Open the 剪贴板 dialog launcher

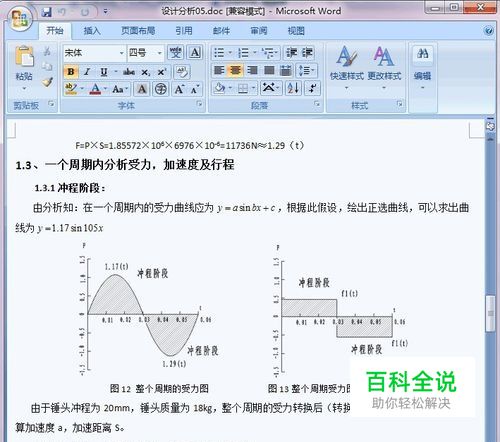51,104
